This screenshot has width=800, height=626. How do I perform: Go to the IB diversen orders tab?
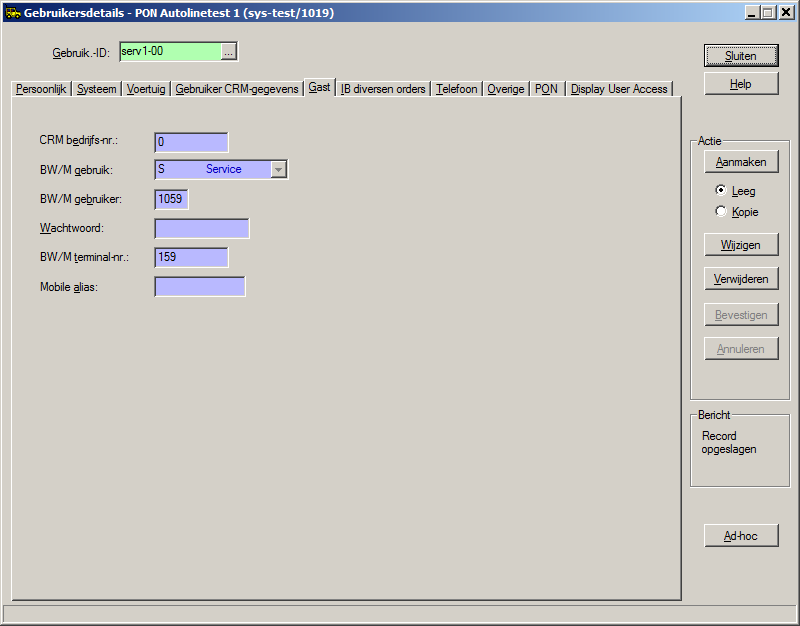(x=383, y=89)
